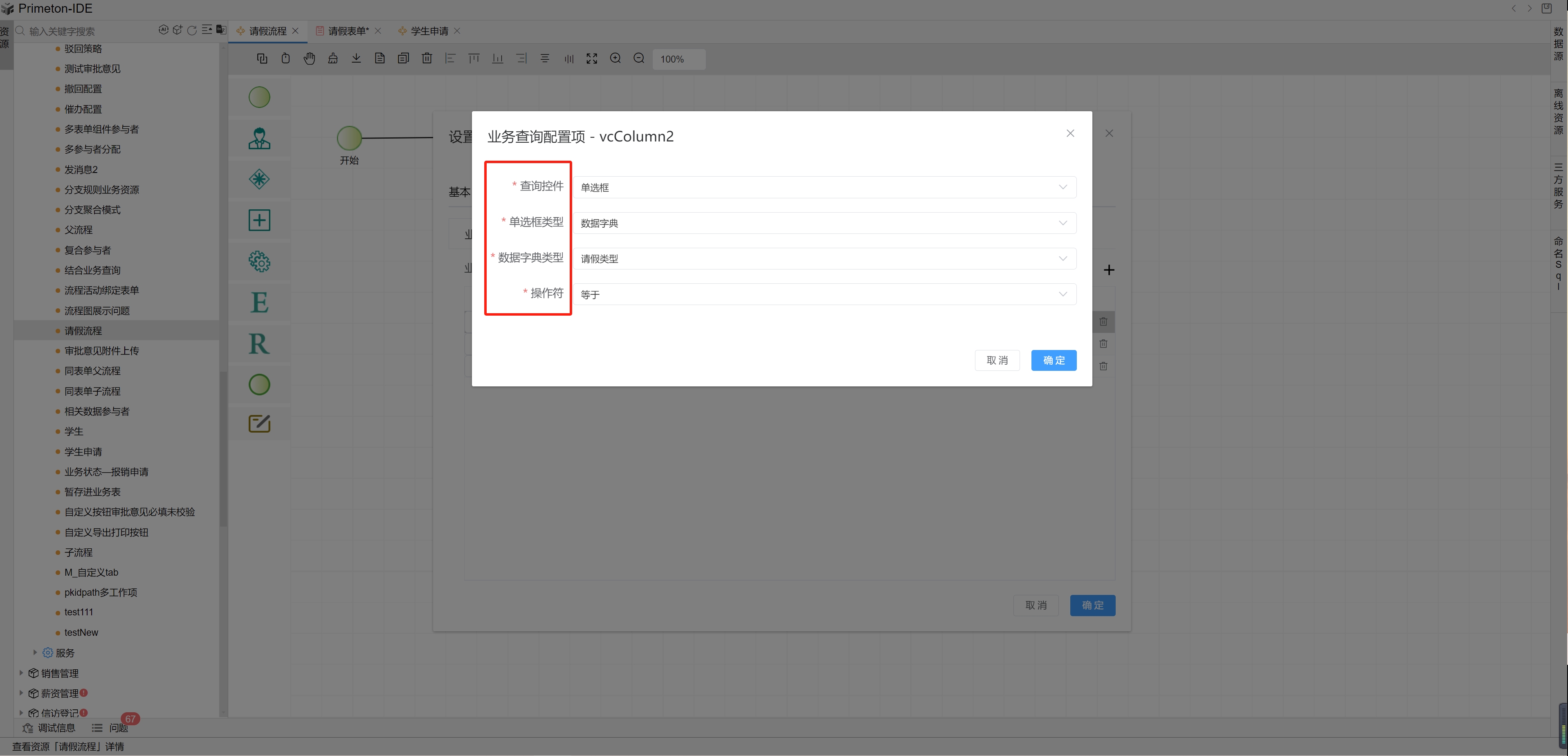1568x756 pixels.
Task: Select the human activity person icon
Action: click(259, 138)
